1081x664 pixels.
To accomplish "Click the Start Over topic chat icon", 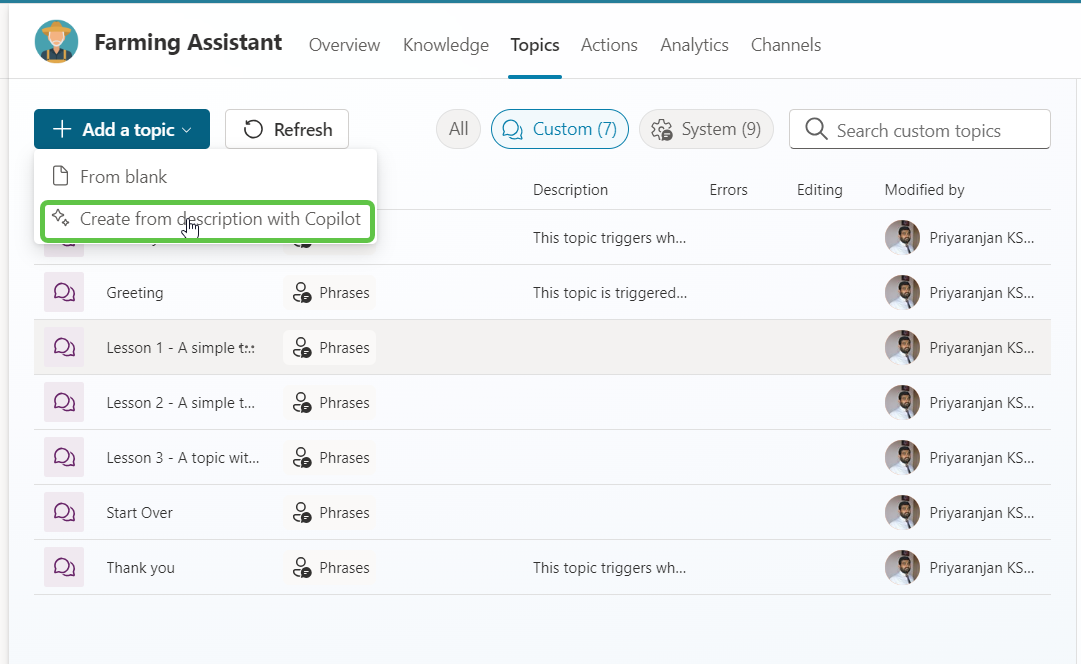I will point(64,513).
